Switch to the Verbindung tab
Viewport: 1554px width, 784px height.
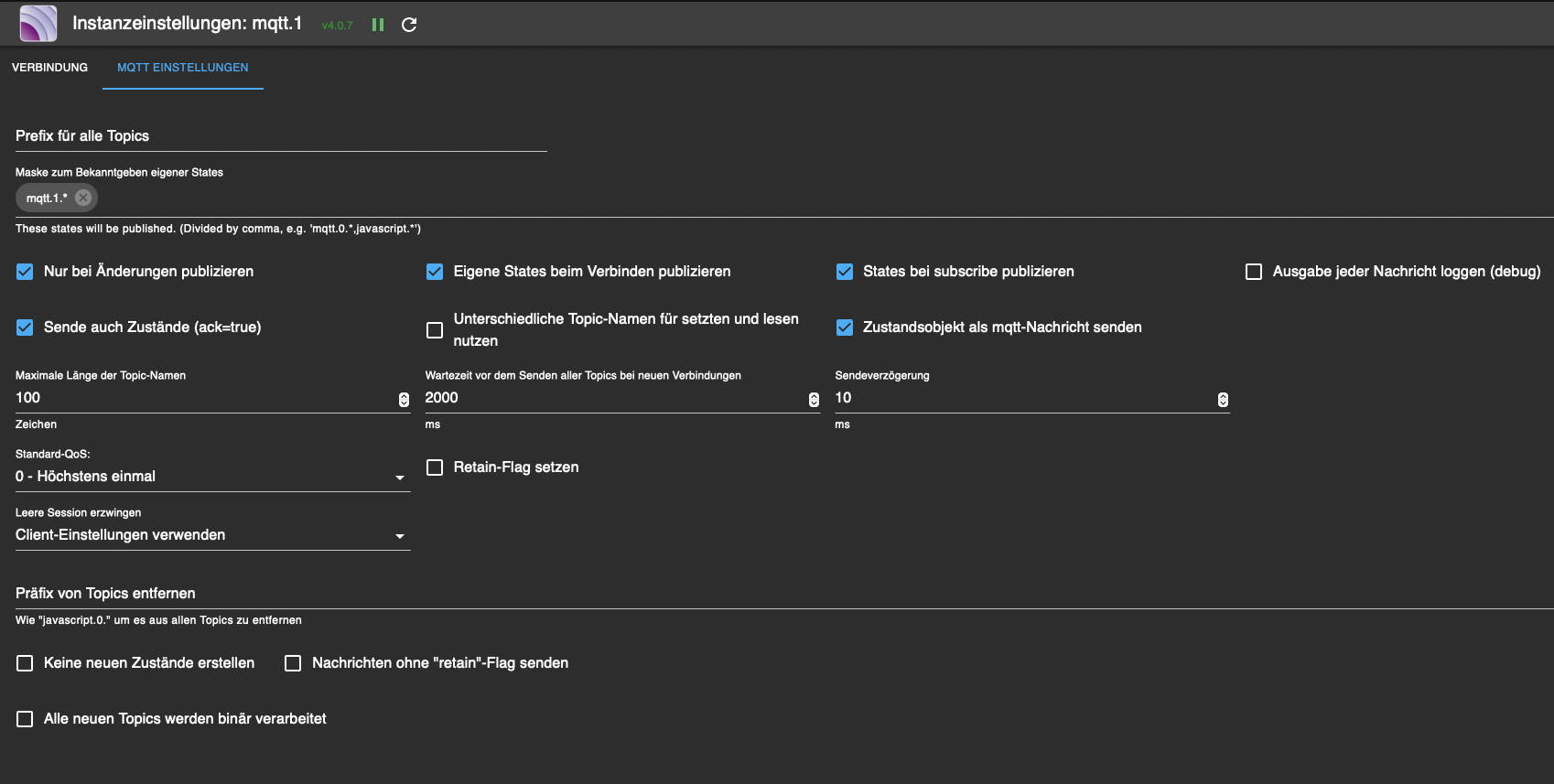pos(50,68)
